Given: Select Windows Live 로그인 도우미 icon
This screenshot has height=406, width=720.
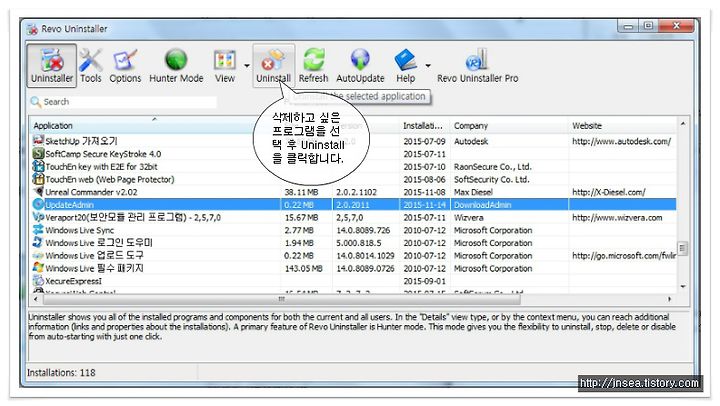Looking at the screenshot, I should 38,242.
